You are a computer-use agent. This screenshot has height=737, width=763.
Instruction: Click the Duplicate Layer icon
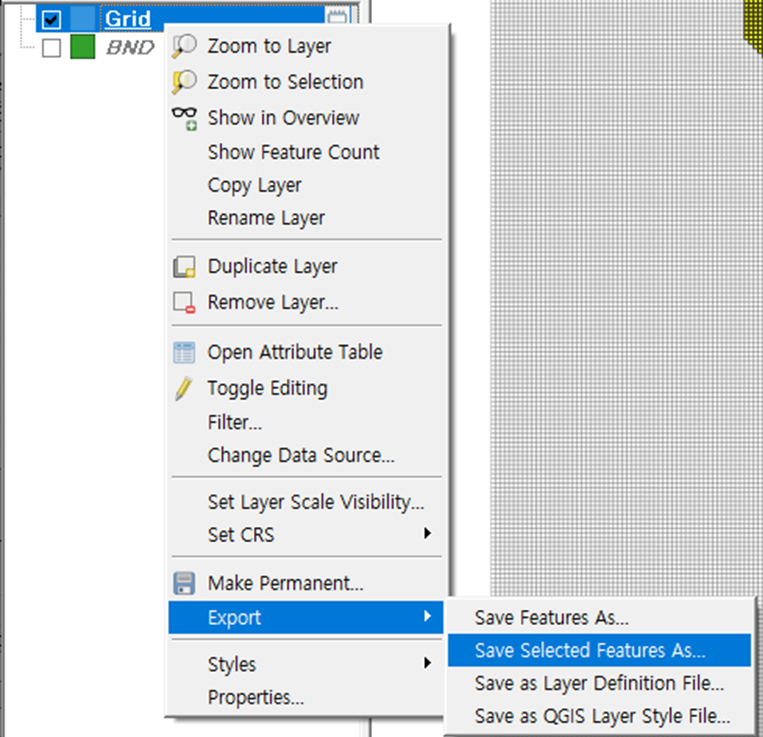pos(184,267)
